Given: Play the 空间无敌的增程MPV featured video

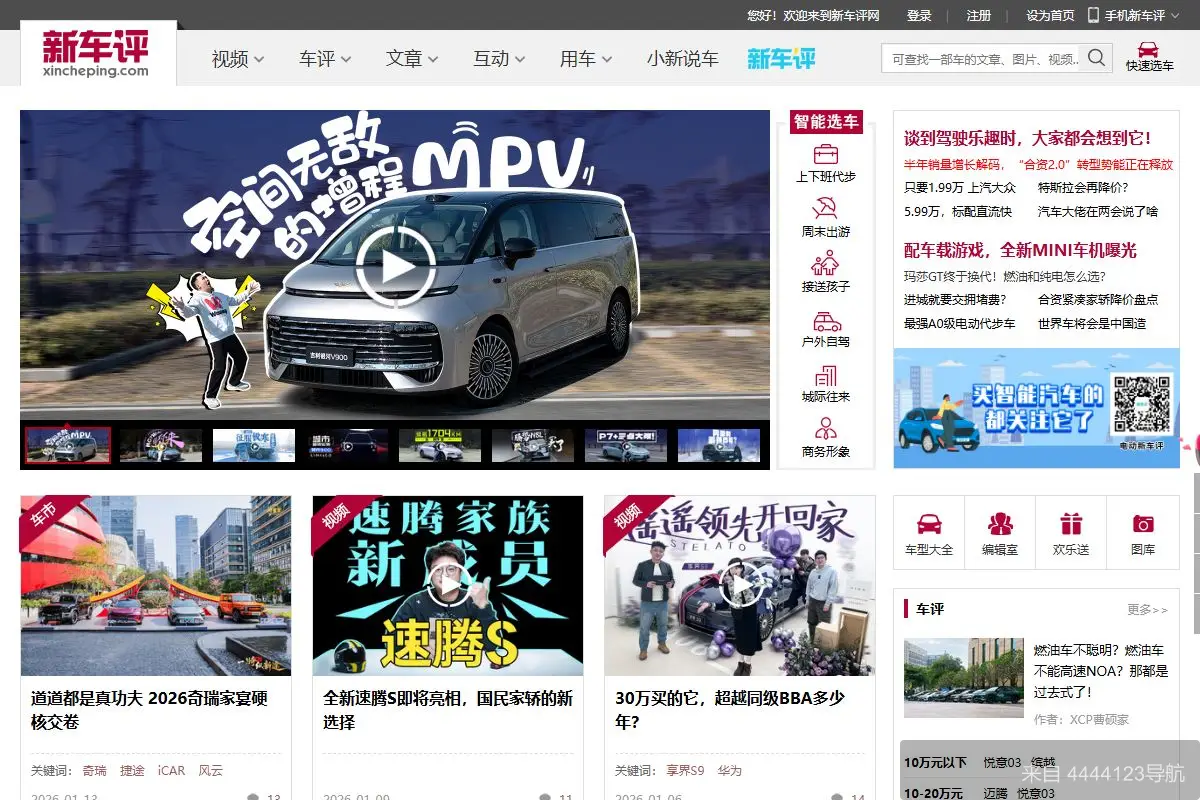Looking at the screenshot, I should point(394,268).
